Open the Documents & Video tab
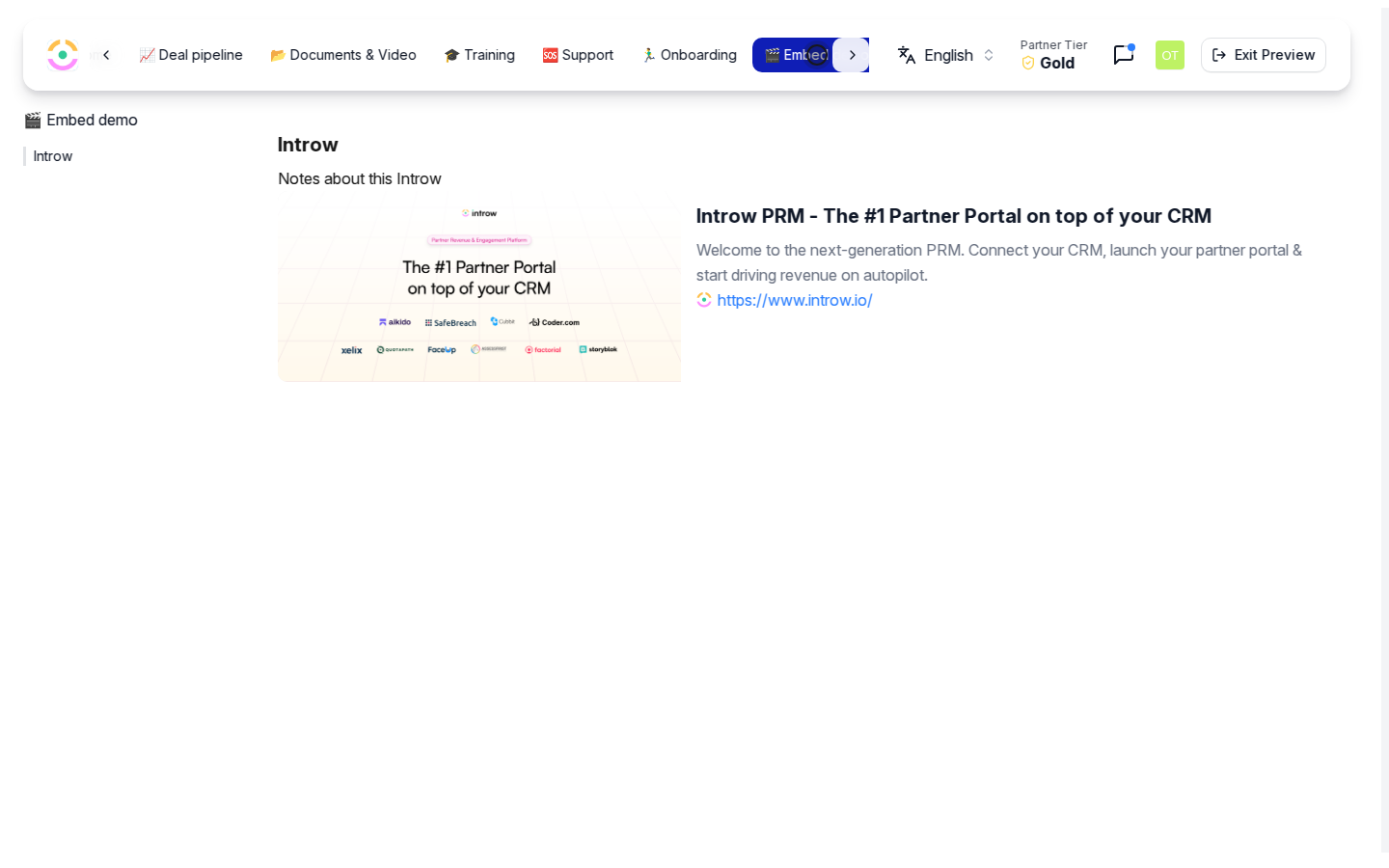This screenshot has width=1389, height=868. click(343, 55)
